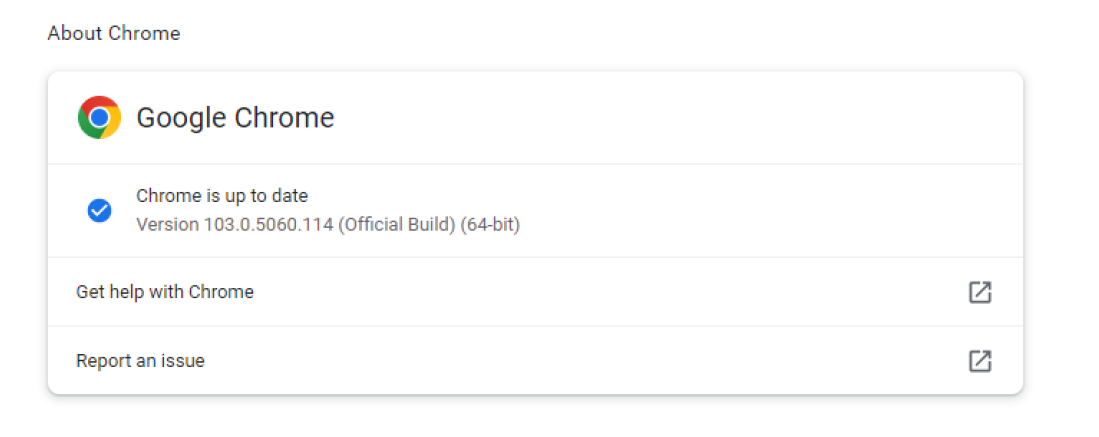Click the About Chrome page heading

pos(113,33)
